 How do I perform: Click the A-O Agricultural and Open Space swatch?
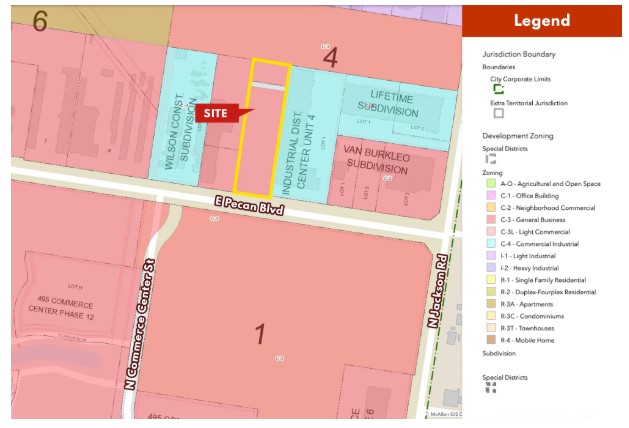point(488,184)
